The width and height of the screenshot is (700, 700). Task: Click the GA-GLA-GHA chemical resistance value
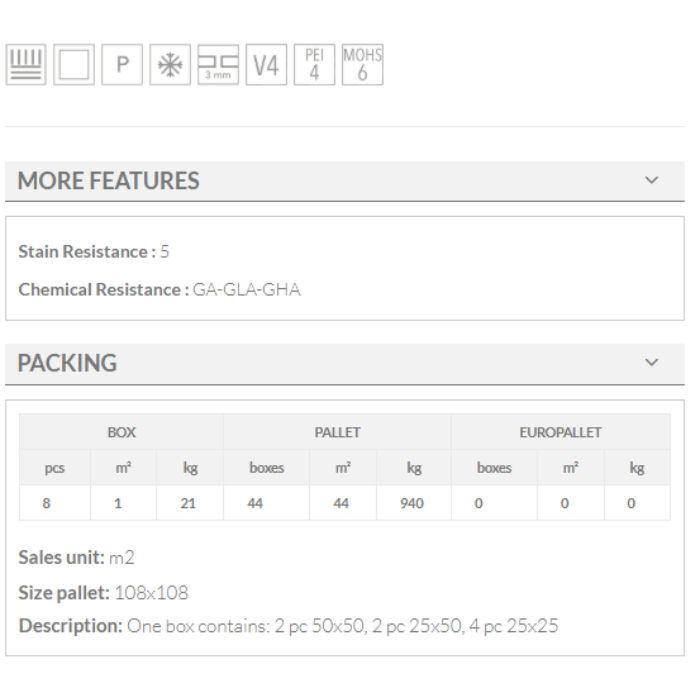246,290
